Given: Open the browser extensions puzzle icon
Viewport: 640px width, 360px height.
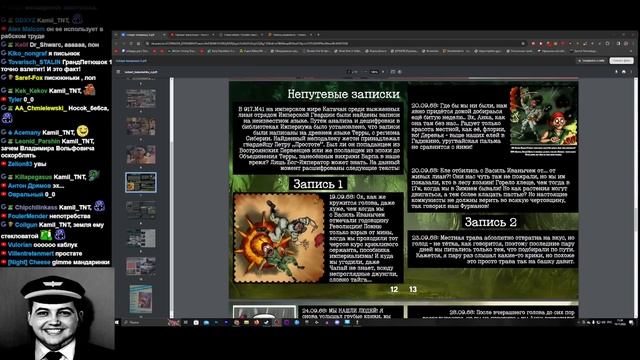Looking at the screenshot, I should [x=607, y=44].
